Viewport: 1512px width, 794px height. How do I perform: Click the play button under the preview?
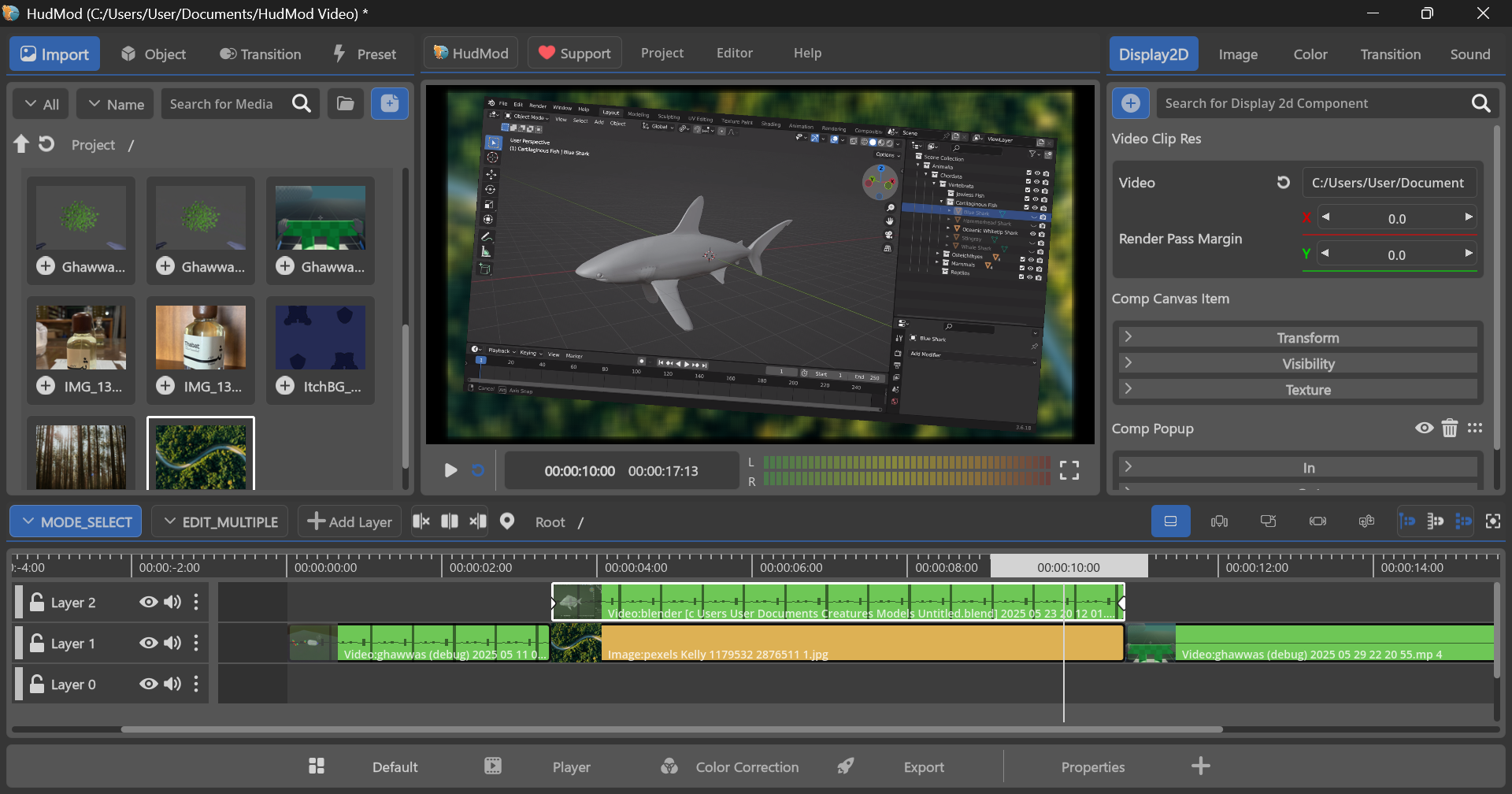click(450, 470)
